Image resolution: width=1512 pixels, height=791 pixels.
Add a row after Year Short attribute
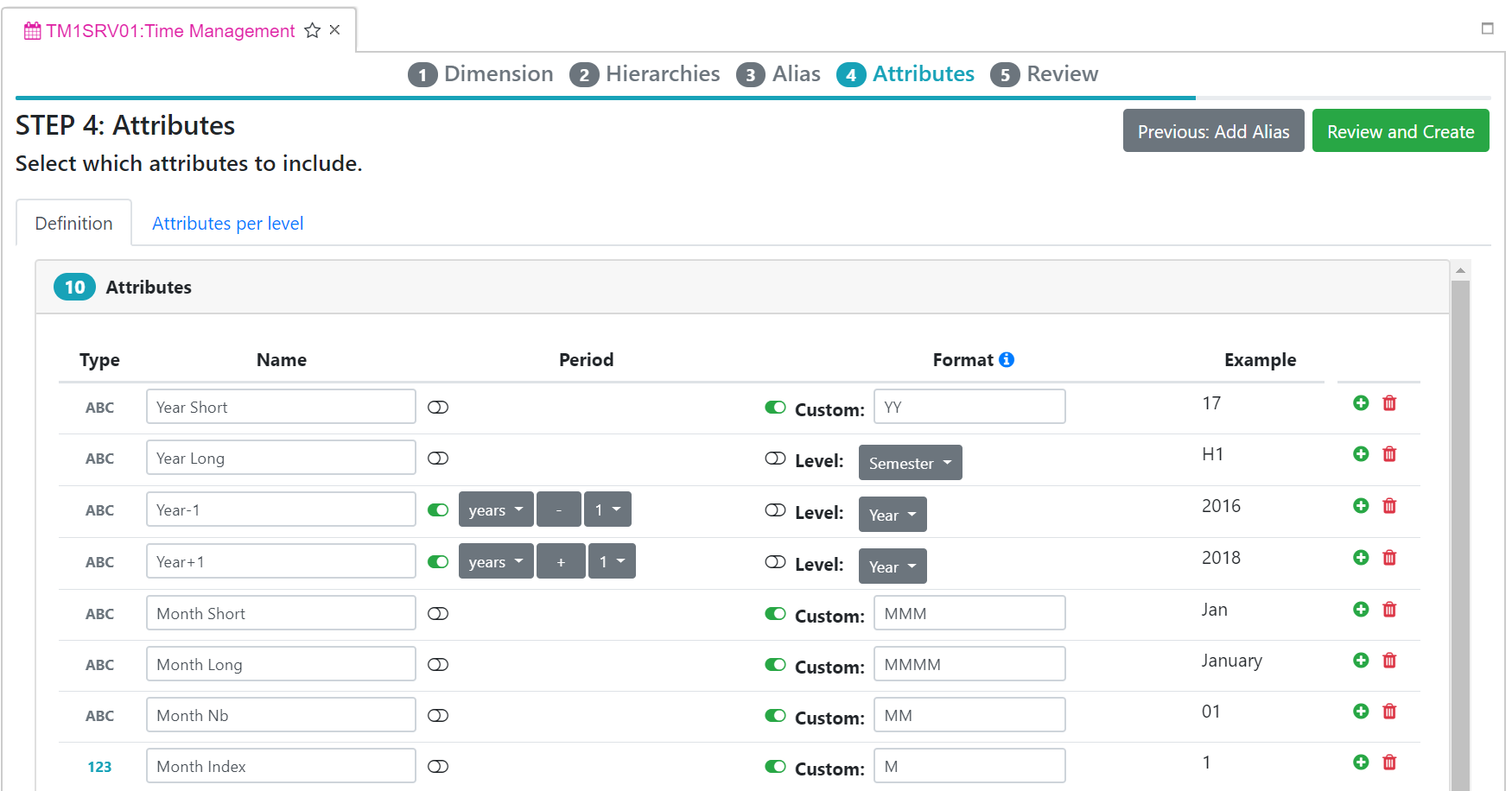pyautogui.click(x=1361, y=403)
